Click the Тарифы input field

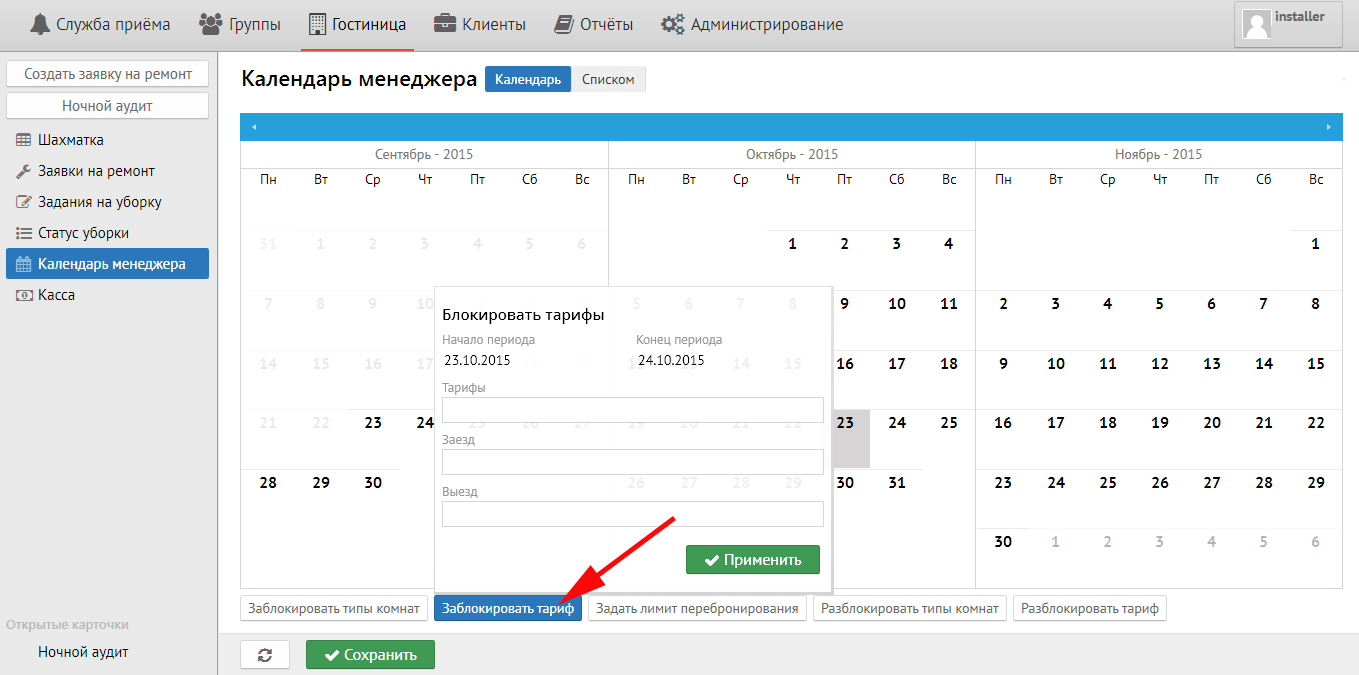pyautogui.click(x=633, y=410)
